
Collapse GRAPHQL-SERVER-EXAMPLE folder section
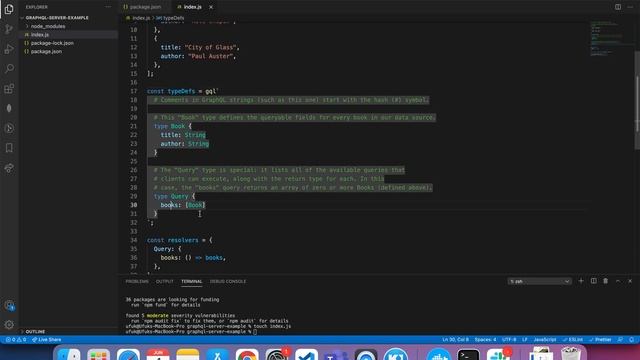pos(57,18)
